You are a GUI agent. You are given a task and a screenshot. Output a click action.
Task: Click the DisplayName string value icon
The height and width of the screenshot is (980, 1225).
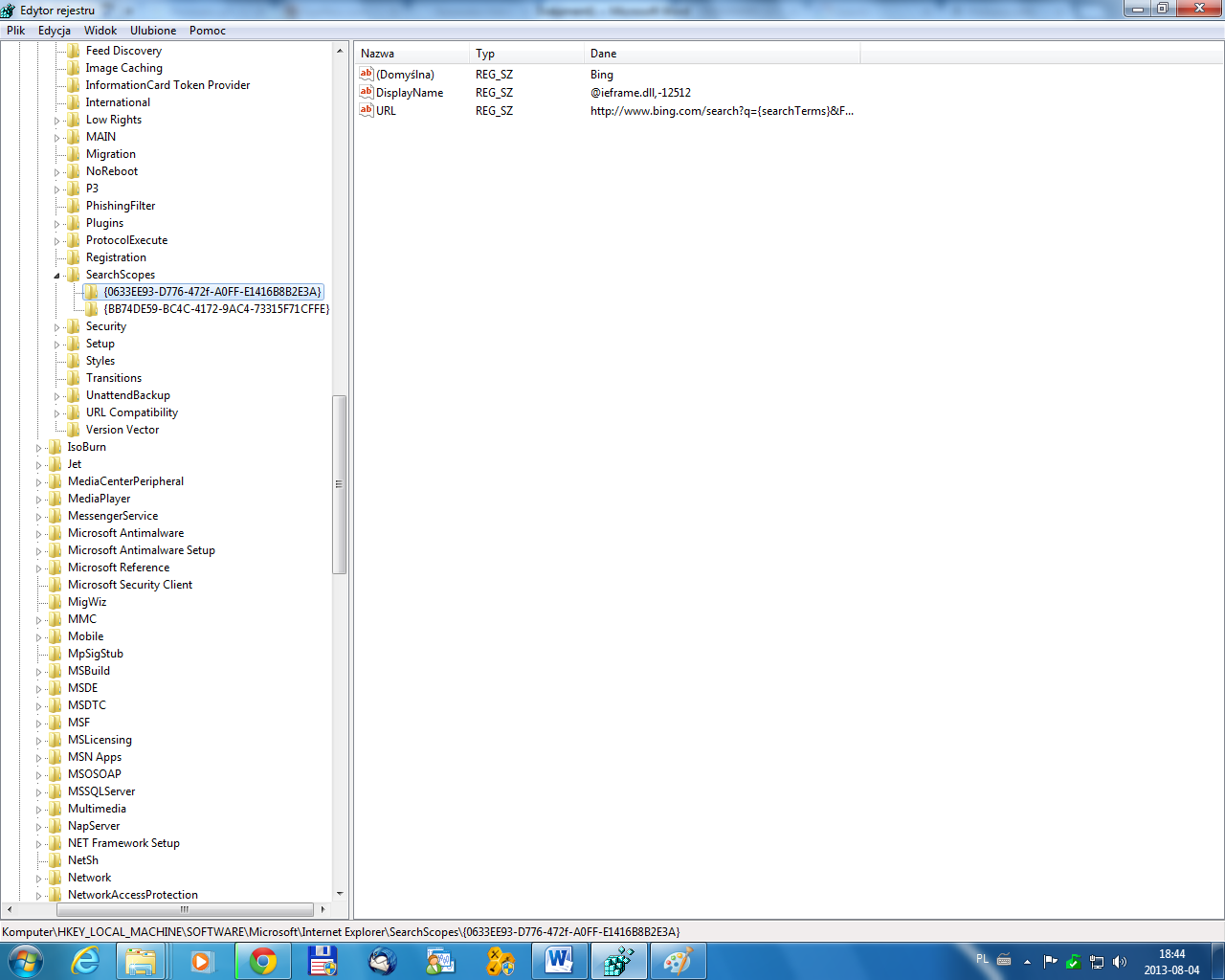point(366,92)
